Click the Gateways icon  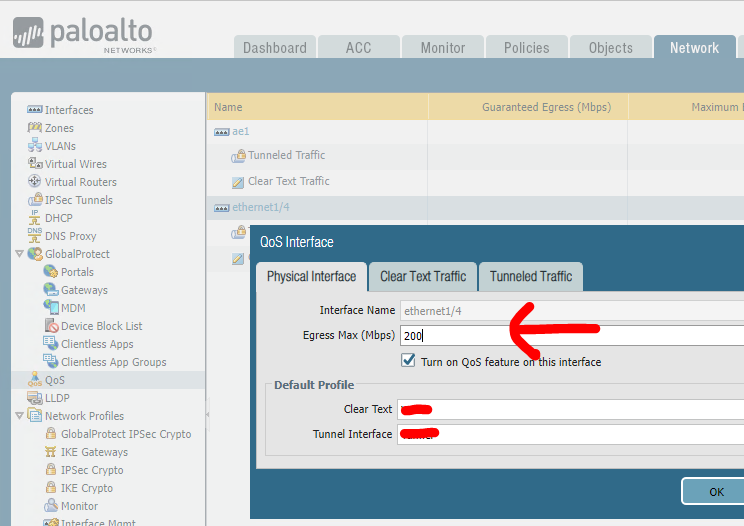(x=51, y=289)
